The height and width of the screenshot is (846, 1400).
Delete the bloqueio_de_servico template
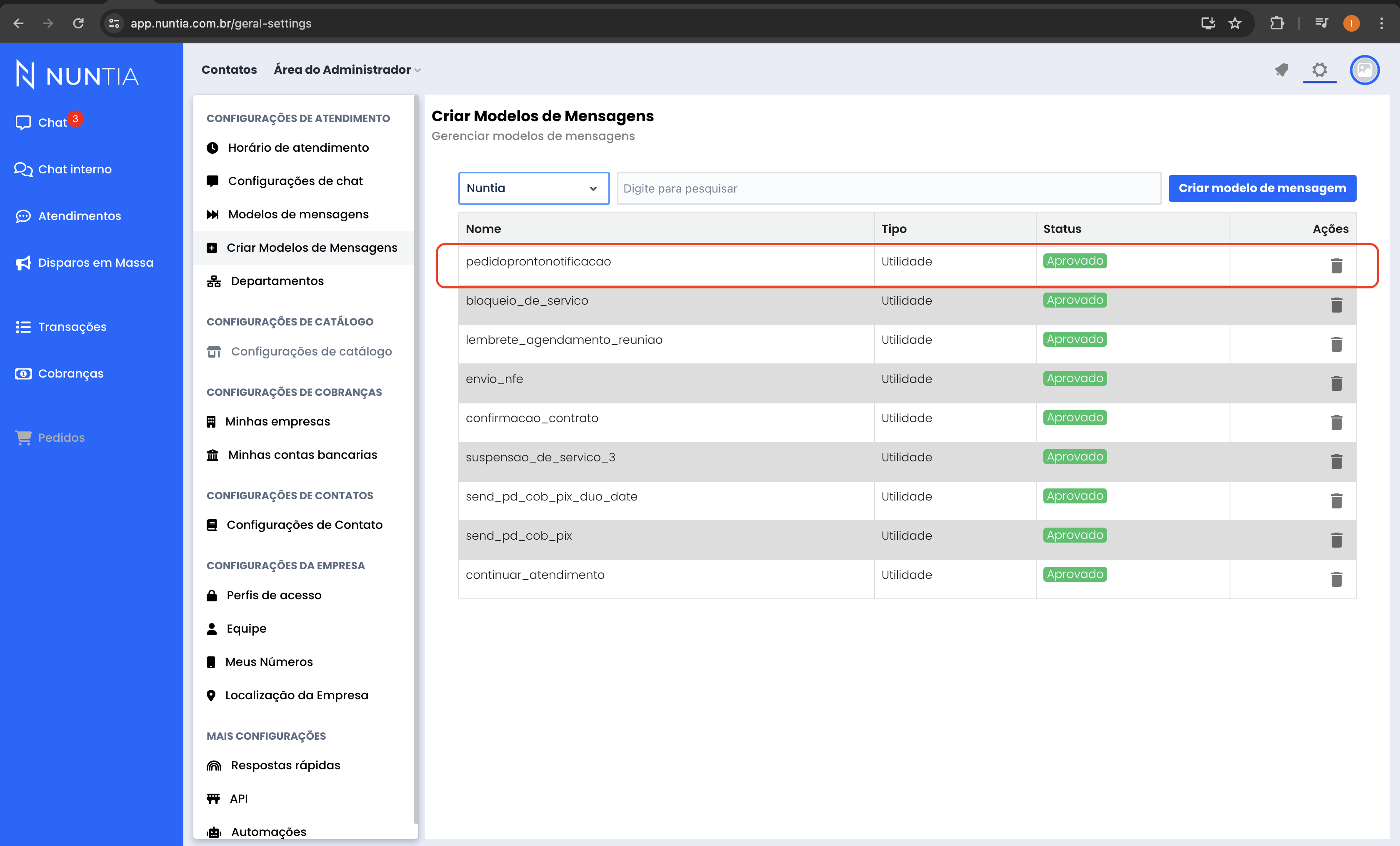tap(1336, 305)
